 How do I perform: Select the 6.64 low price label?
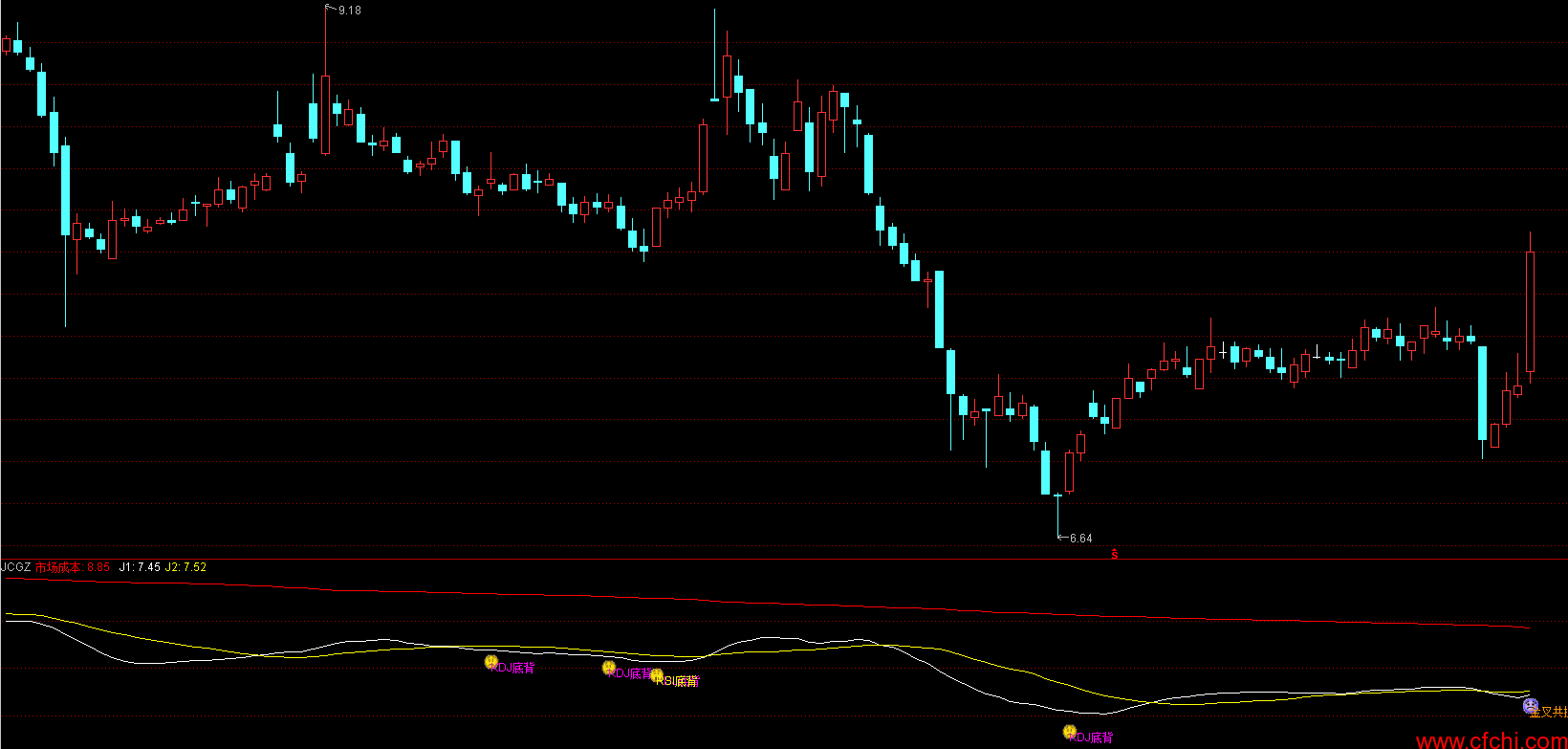(1080, 539)
